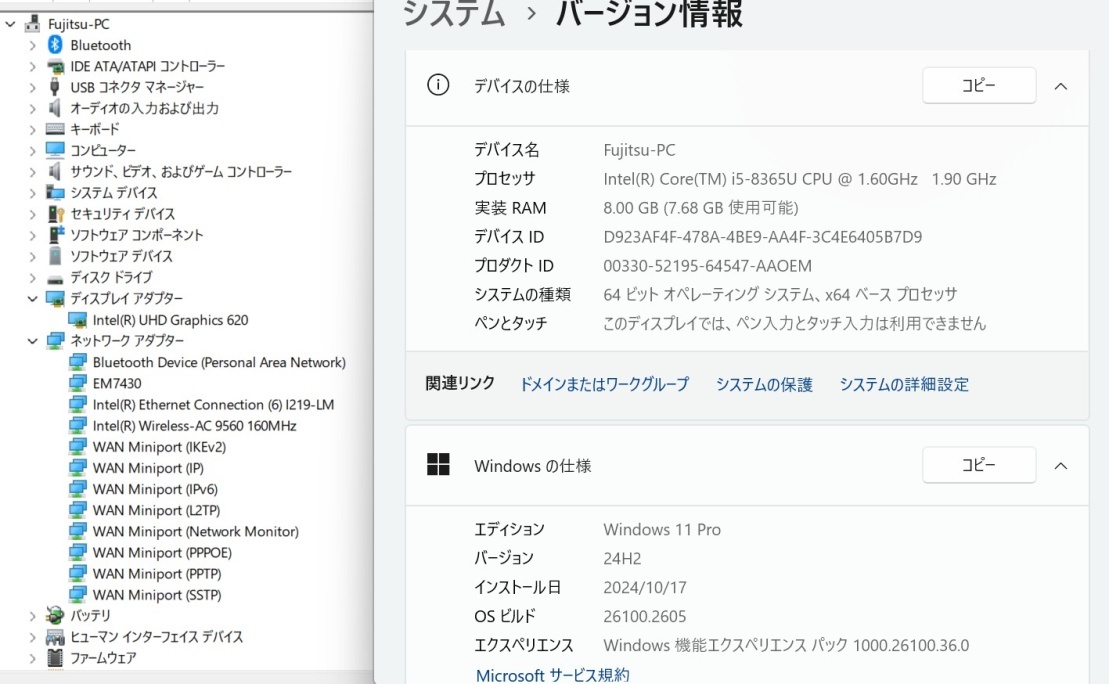Open Microsoft サービス規約 link
The image size is (1109, 684).
[552, 675]
